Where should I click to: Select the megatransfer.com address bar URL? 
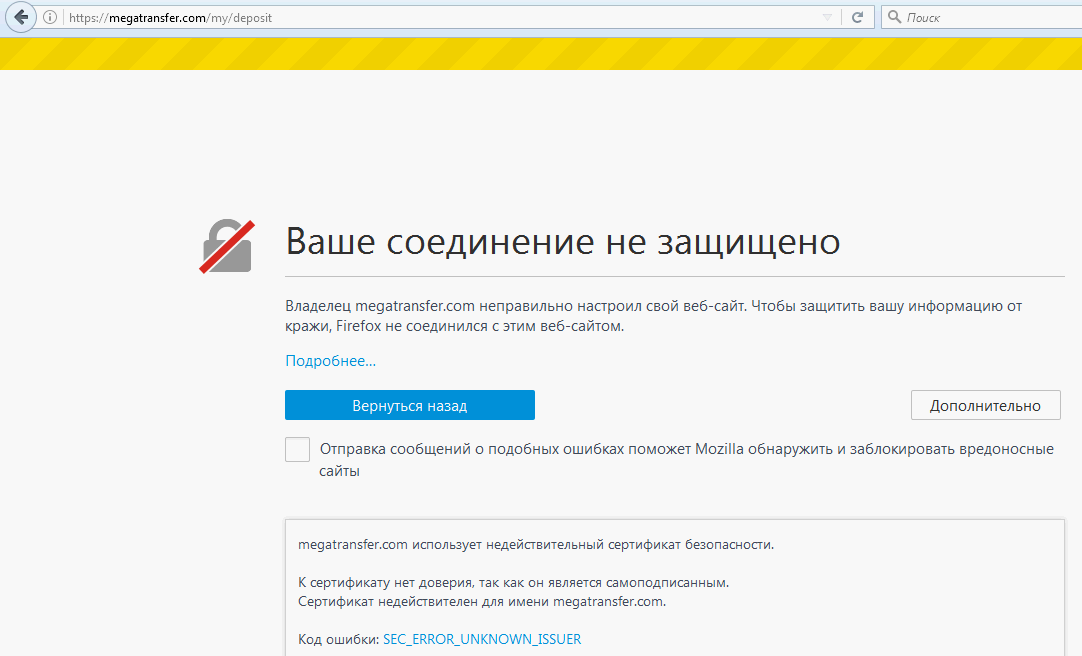click(170, 18)
